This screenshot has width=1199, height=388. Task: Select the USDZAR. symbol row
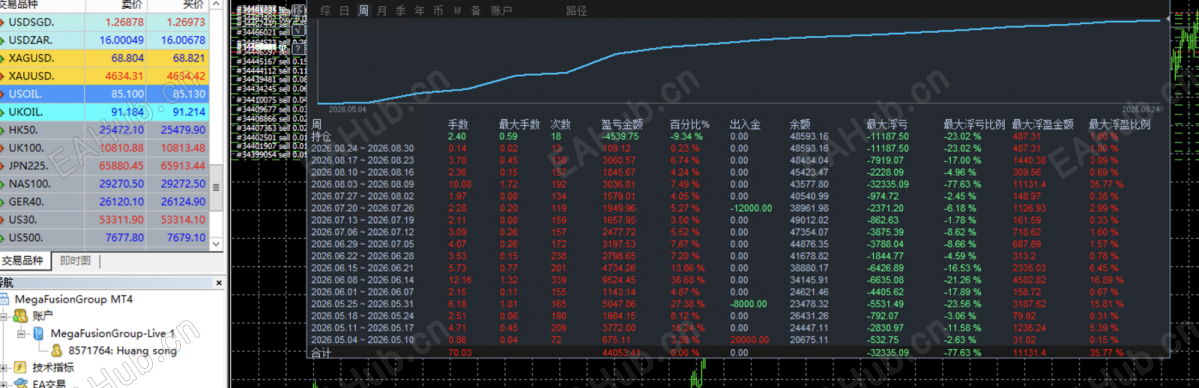click(x=105, y=40)
